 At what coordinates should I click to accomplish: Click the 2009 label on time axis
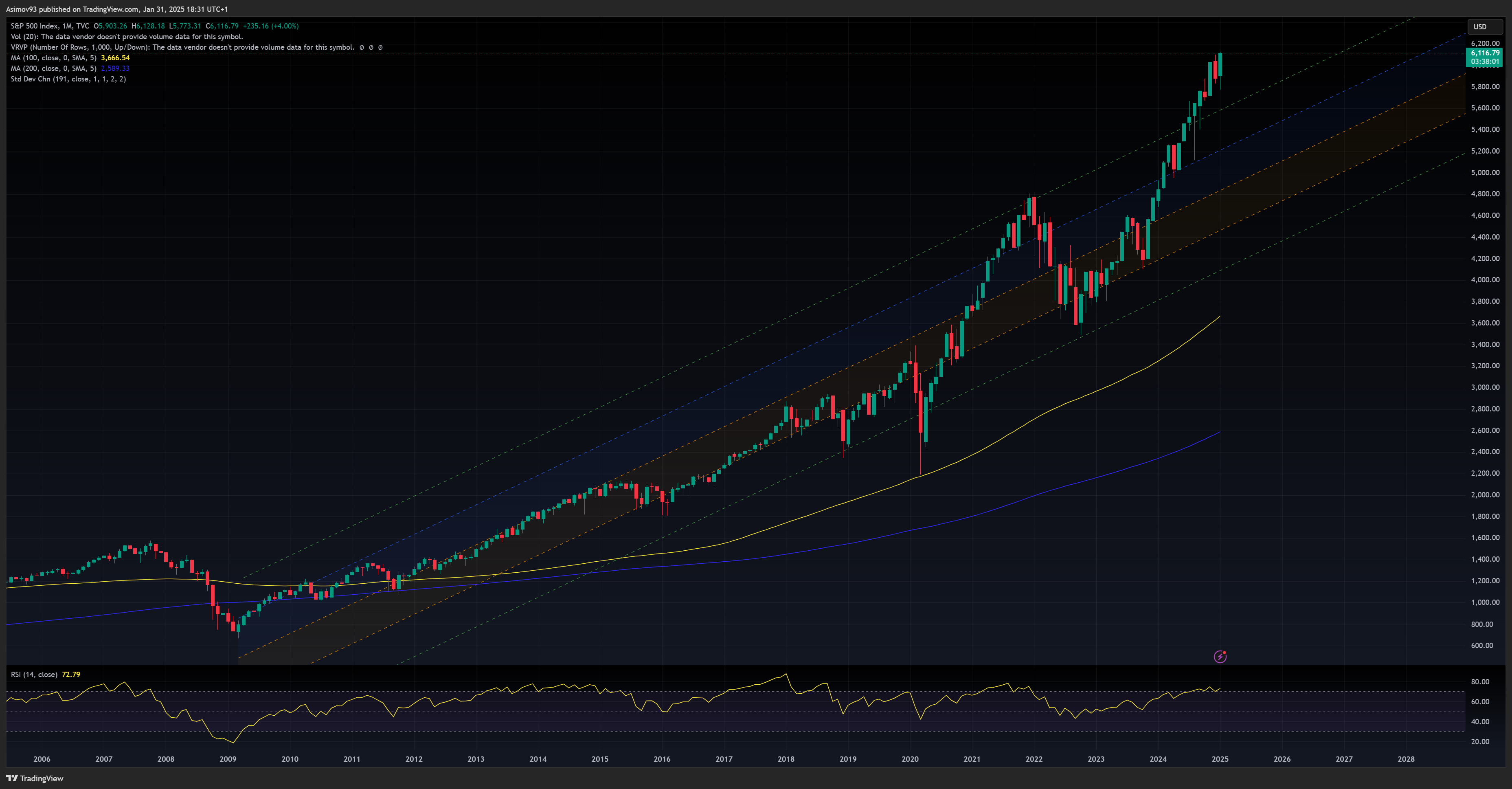pyautogui.click(x=228, y=758)
